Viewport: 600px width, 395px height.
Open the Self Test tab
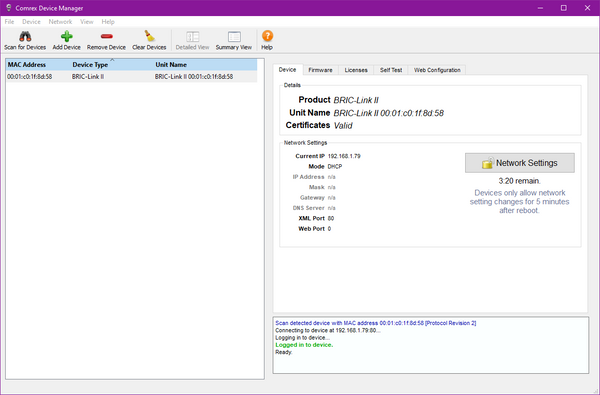pos(391,70)
